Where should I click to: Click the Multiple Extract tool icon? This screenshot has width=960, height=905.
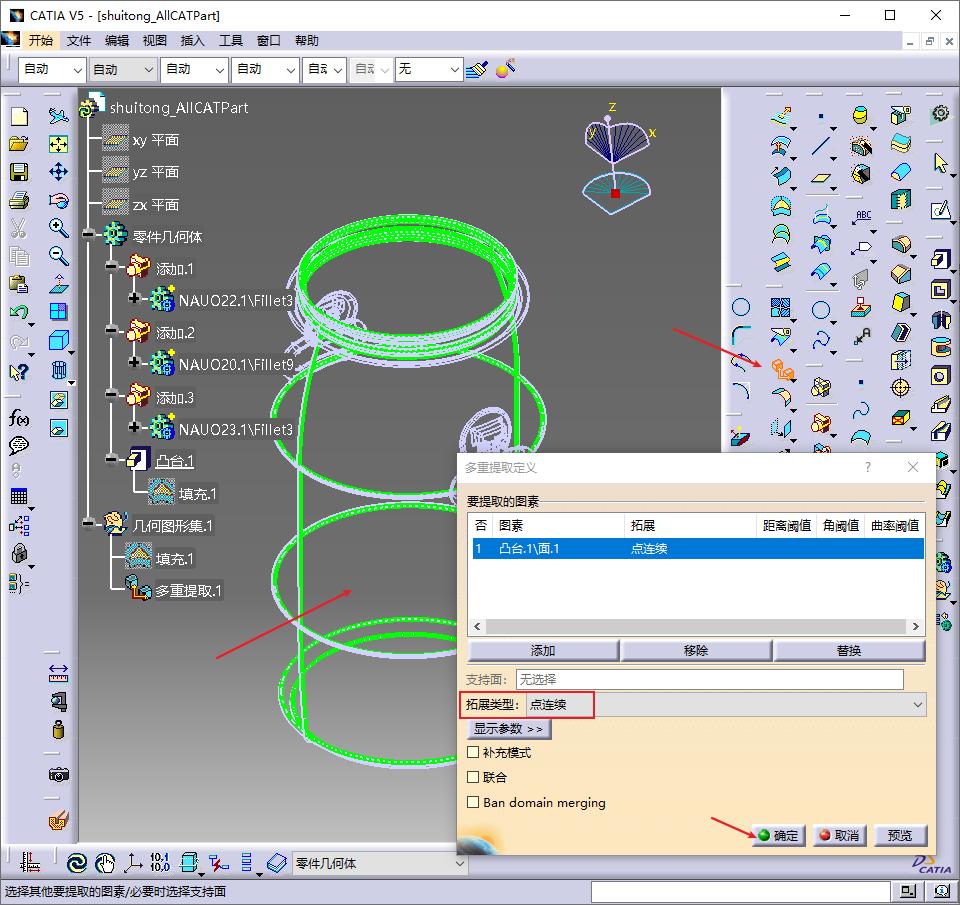click(782, 370)
